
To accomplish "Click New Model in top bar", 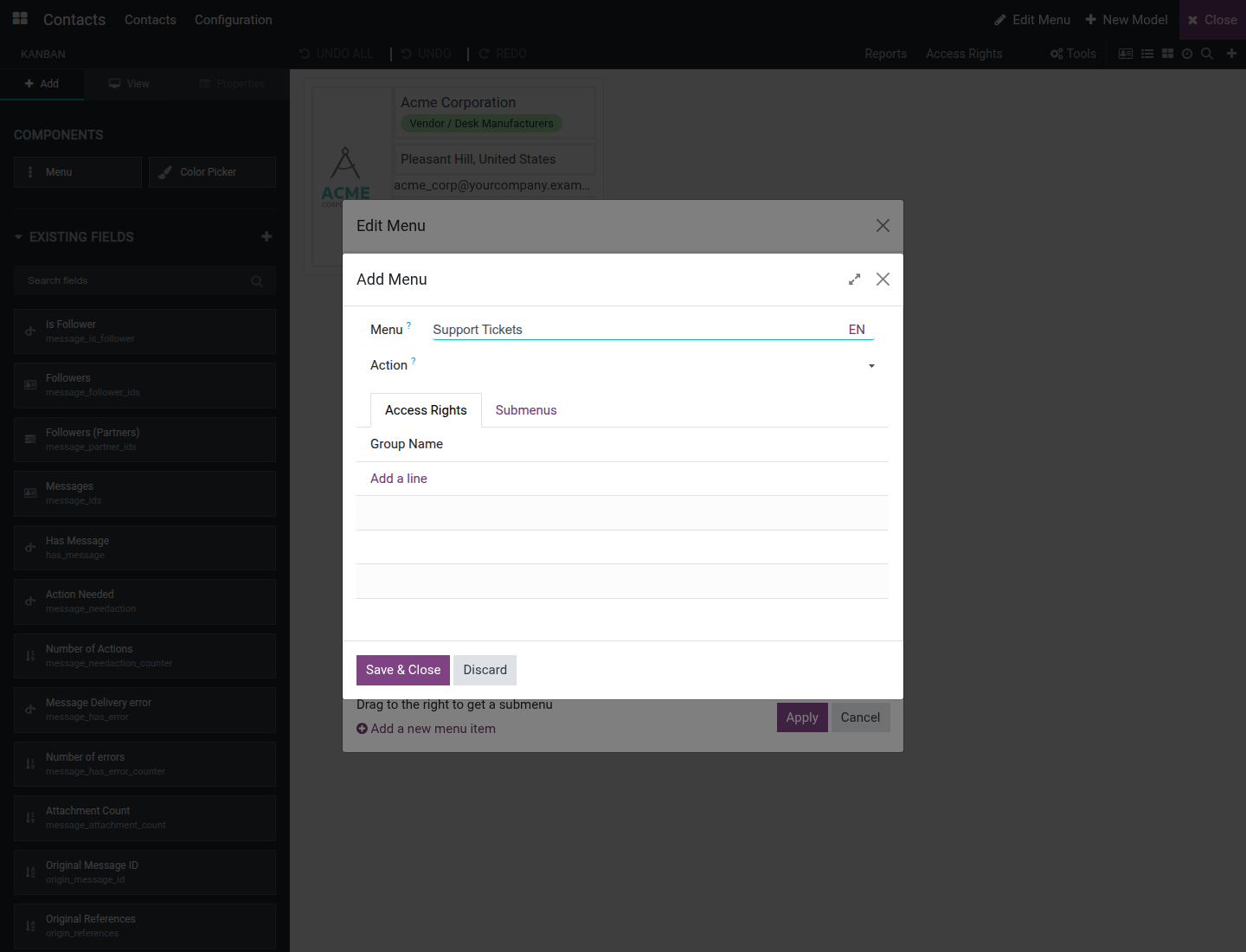I will click(1127, 20).
